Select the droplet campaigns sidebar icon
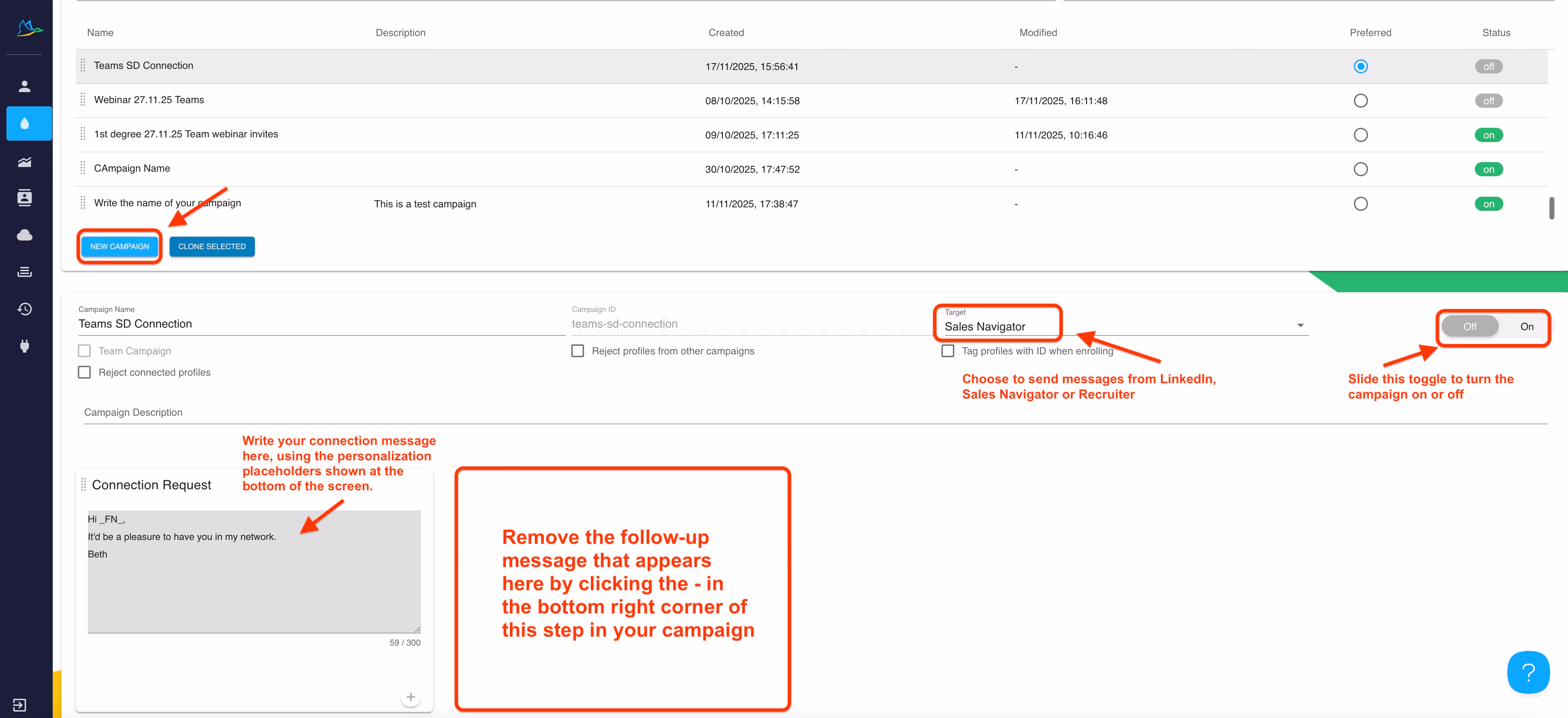1568x718 pixels. point(24,123)
